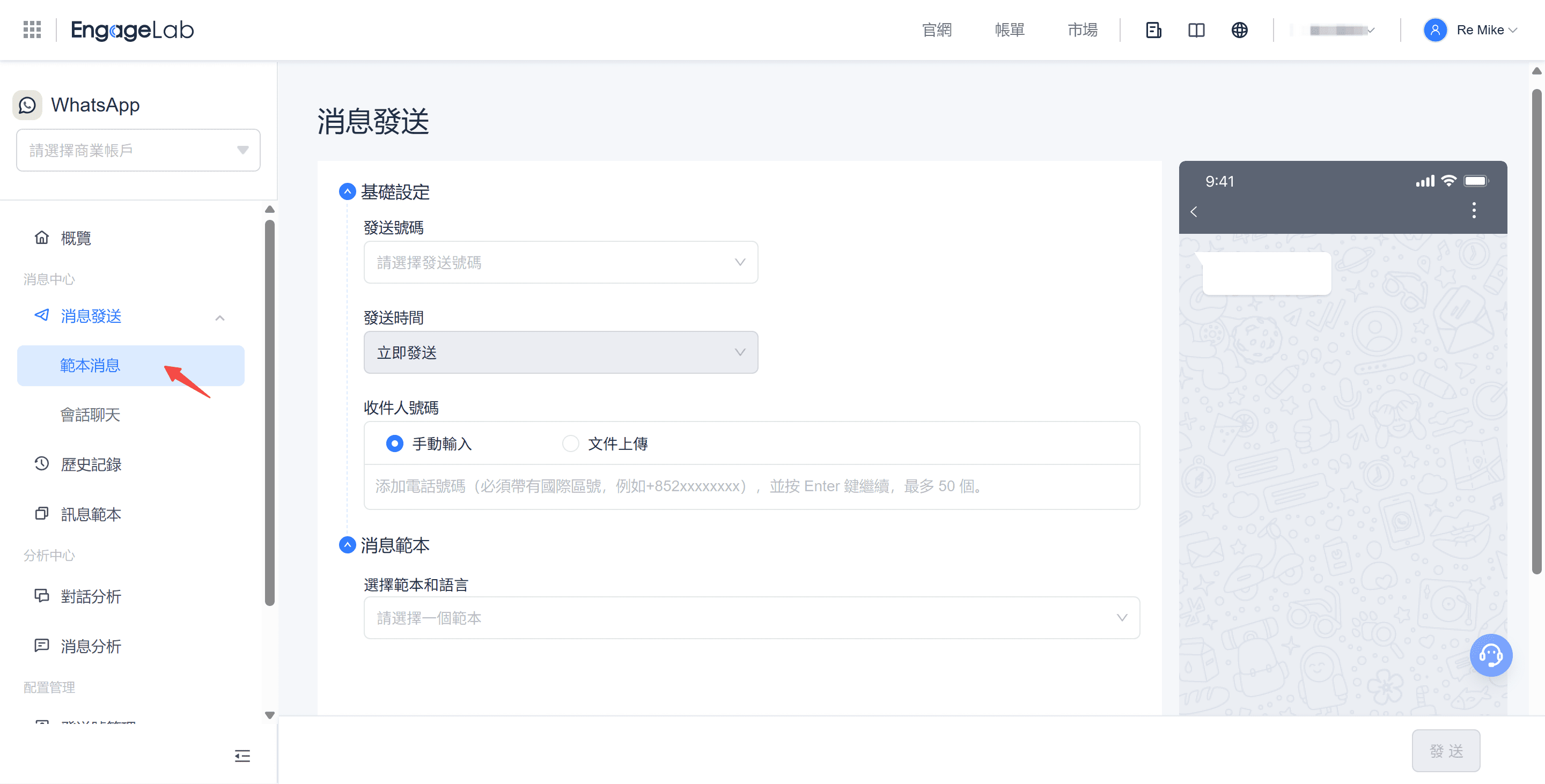Open the 立即發送 send time dropdown
The image size is (1545, 784).
tap(561, 352)
